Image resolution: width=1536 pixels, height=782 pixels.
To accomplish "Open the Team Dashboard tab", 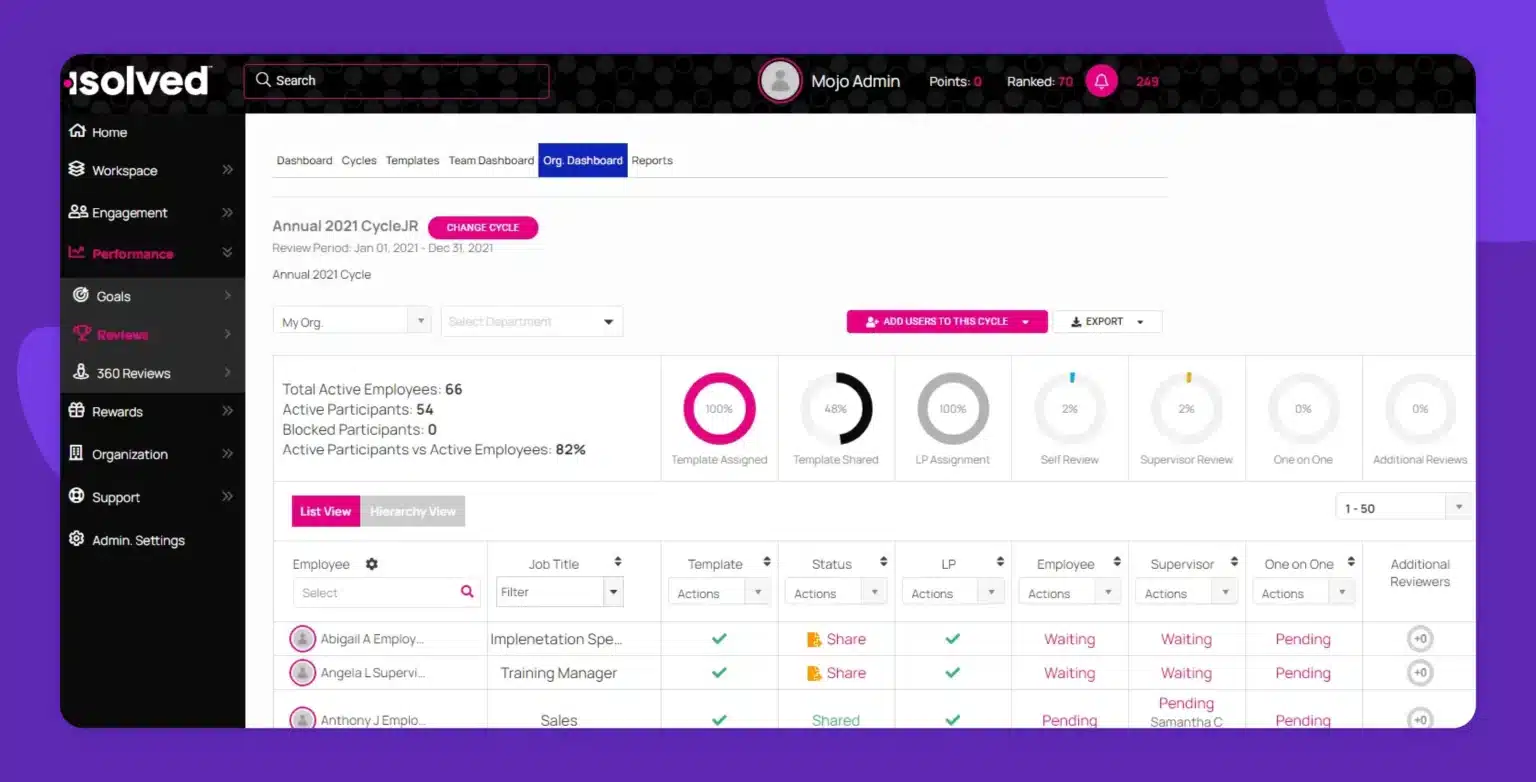I will pyautogui.click(x=491, y=160).
